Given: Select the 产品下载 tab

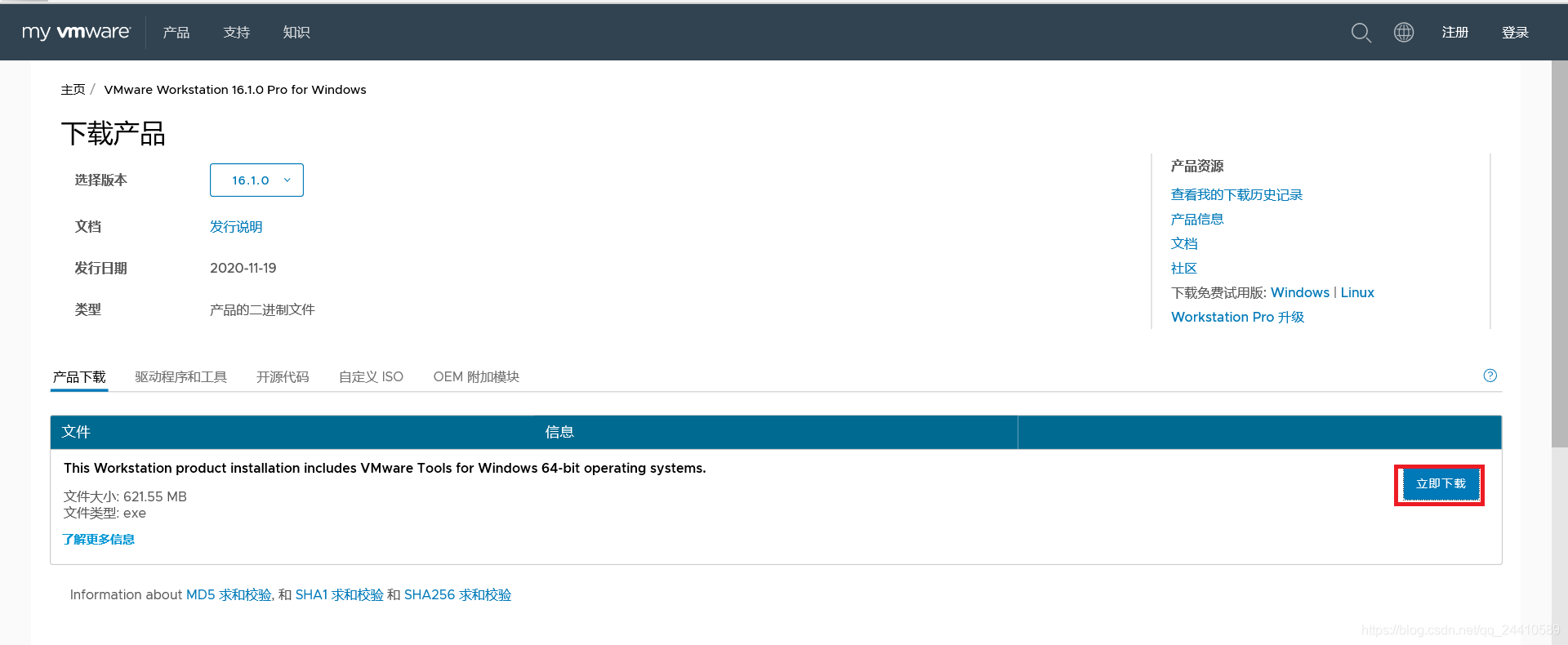Looking at the screenshot, I should (x=79, y=377).
